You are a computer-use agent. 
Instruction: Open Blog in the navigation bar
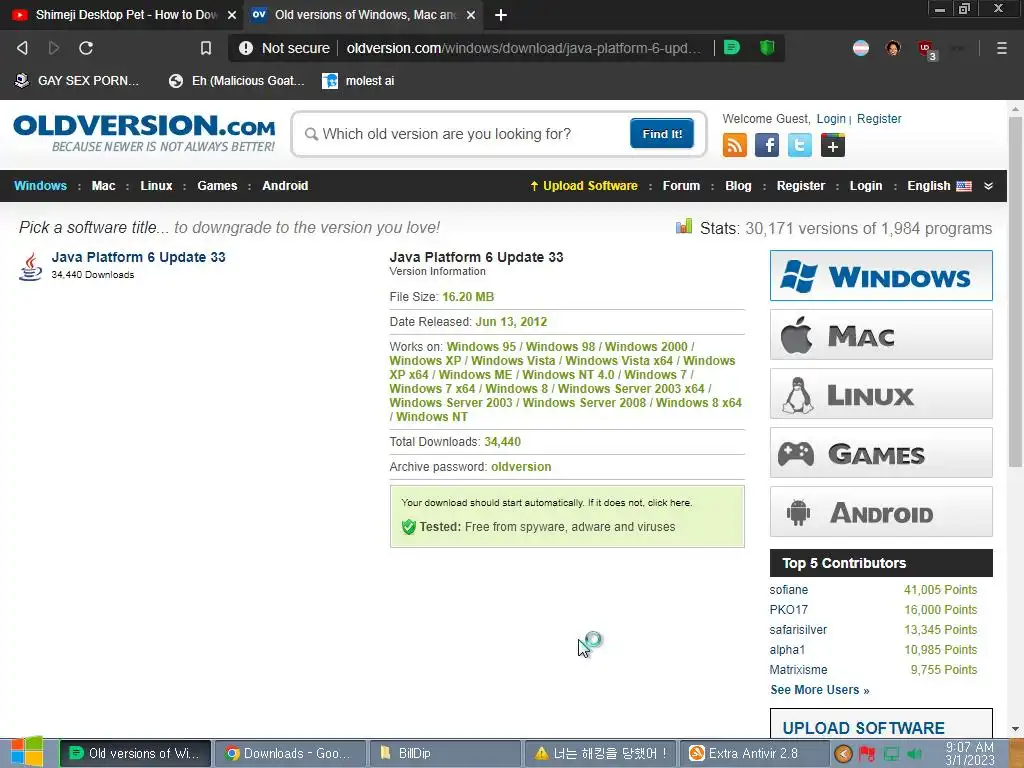tap(738, 185)
